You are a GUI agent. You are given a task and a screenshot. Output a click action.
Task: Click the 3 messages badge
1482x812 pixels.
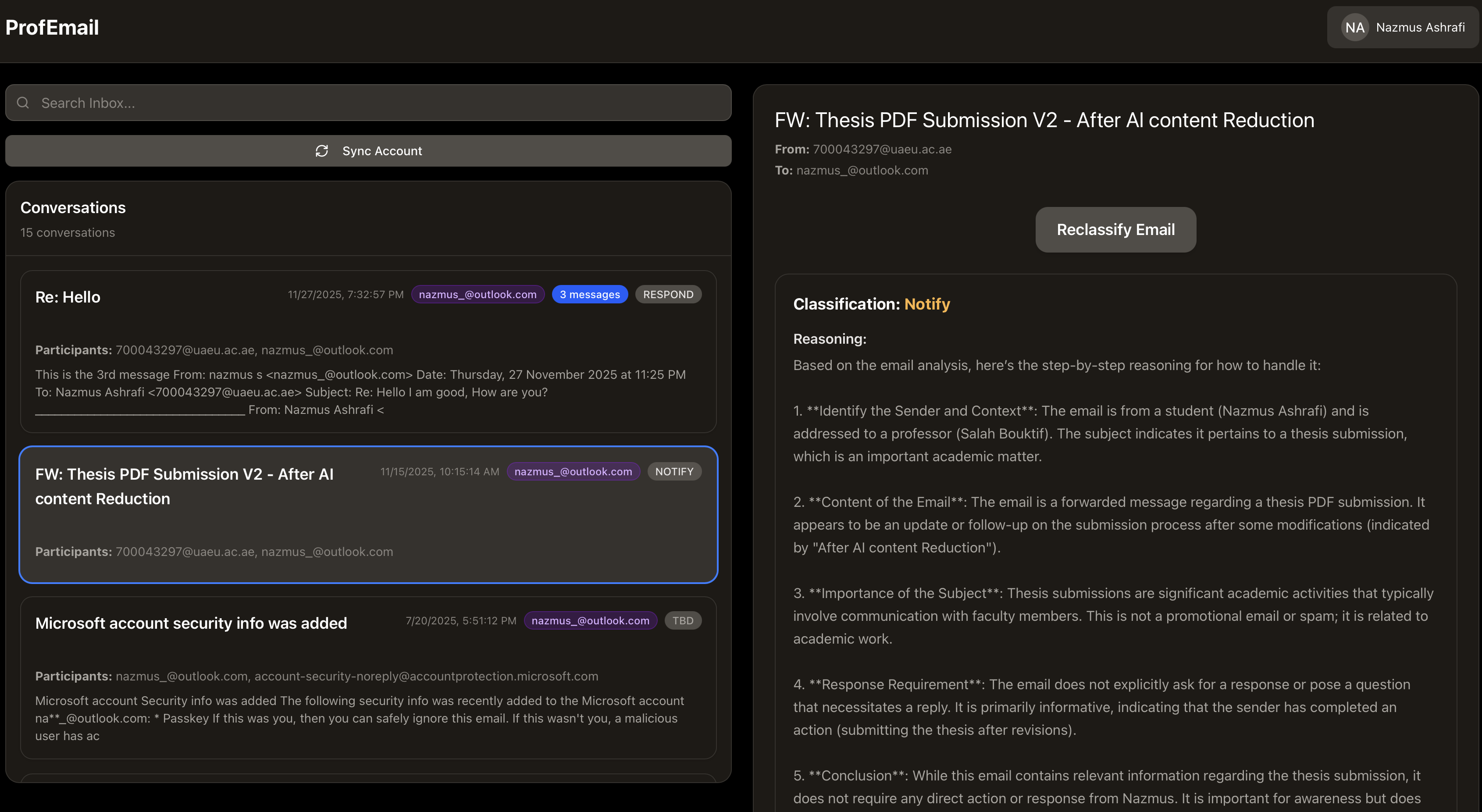tap(589, 295)
